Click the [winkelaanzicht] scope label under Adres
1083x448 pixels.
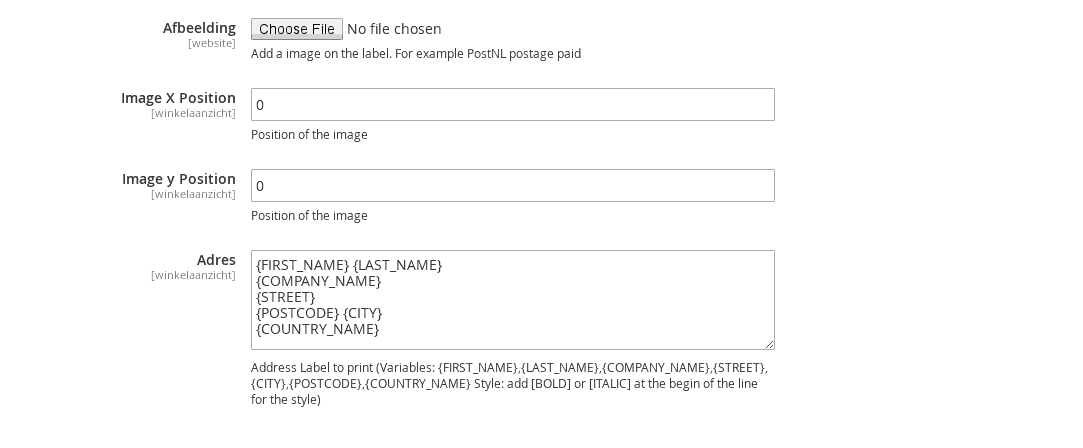193,275
